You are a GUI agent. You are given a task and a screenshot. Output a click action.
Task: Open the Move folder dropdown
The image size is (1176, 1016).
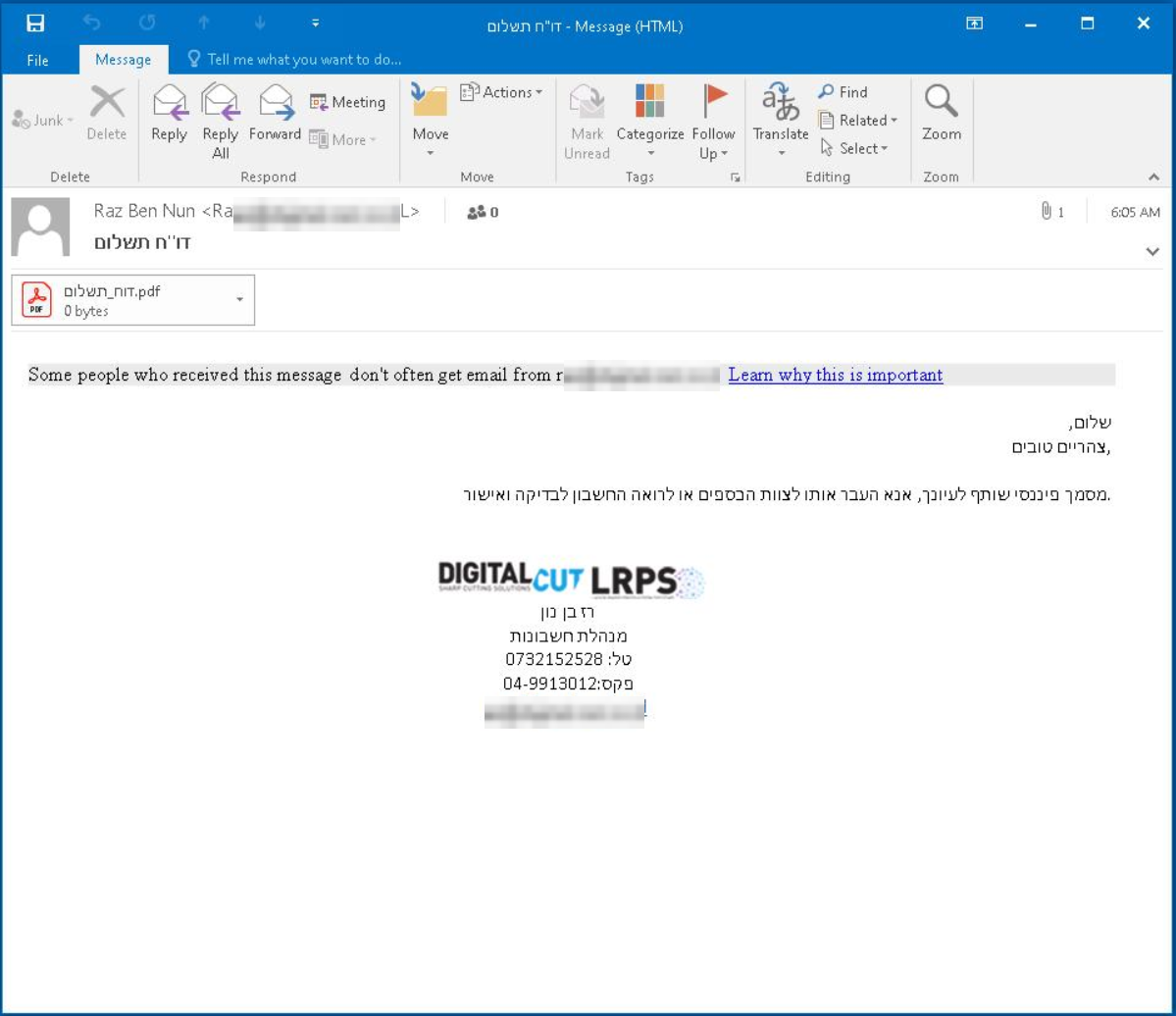tap(431, 120)
